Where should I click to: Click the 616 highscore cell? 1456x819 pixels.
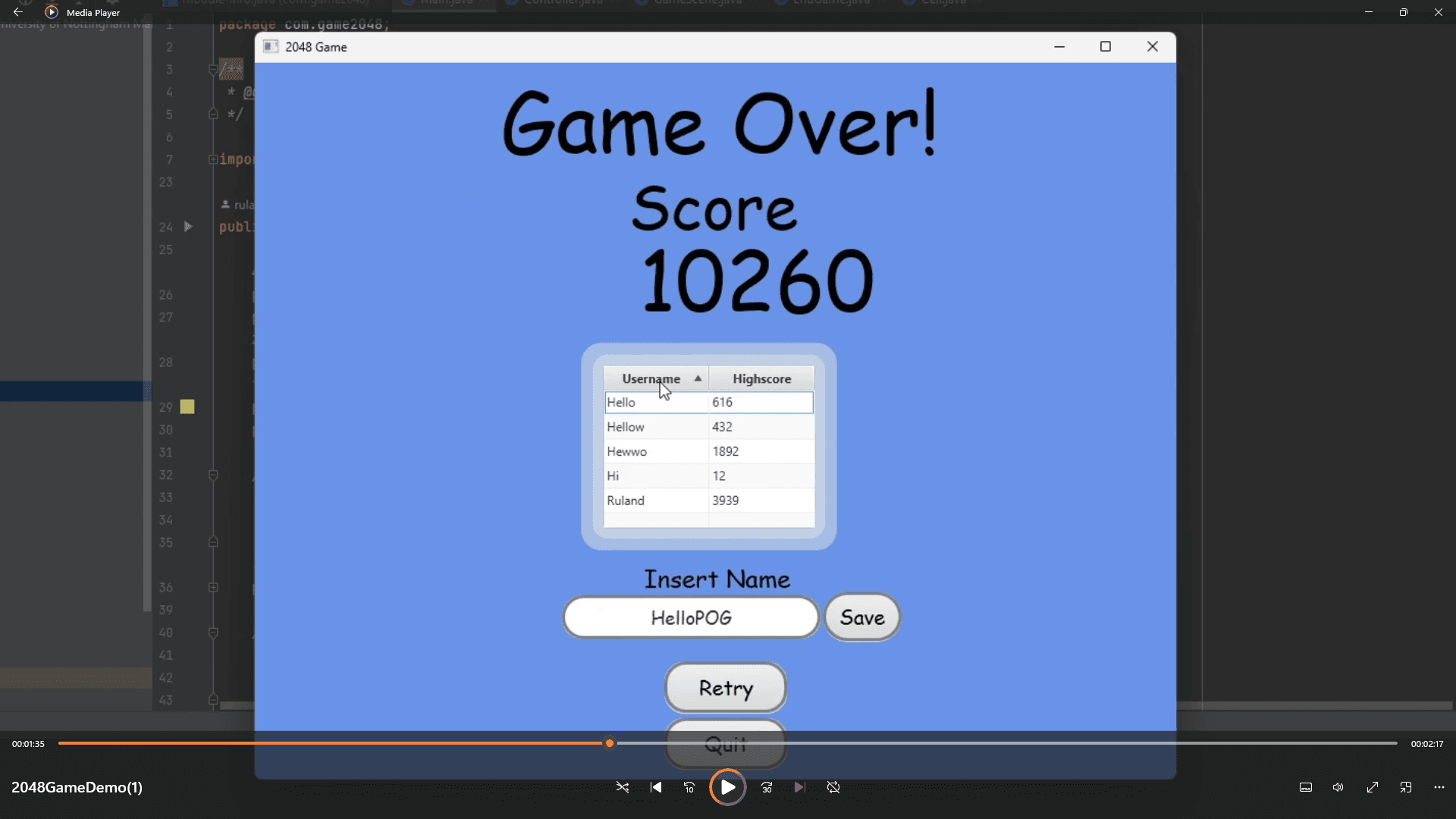click(761, 403)
